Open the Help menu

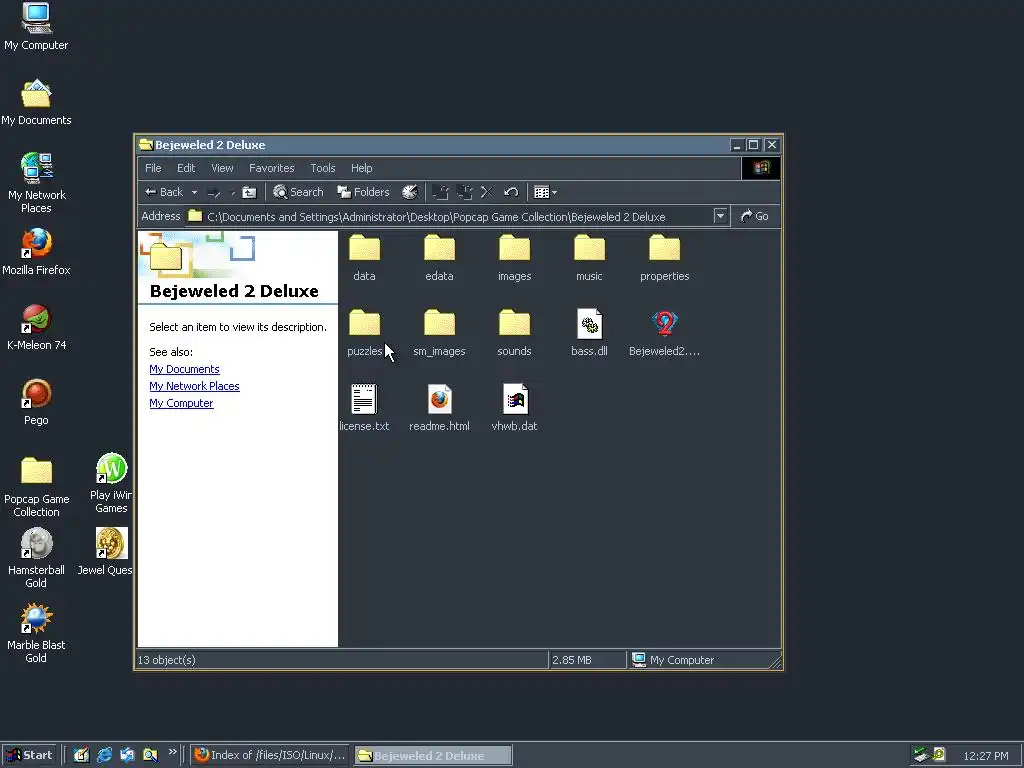(361, 168)
